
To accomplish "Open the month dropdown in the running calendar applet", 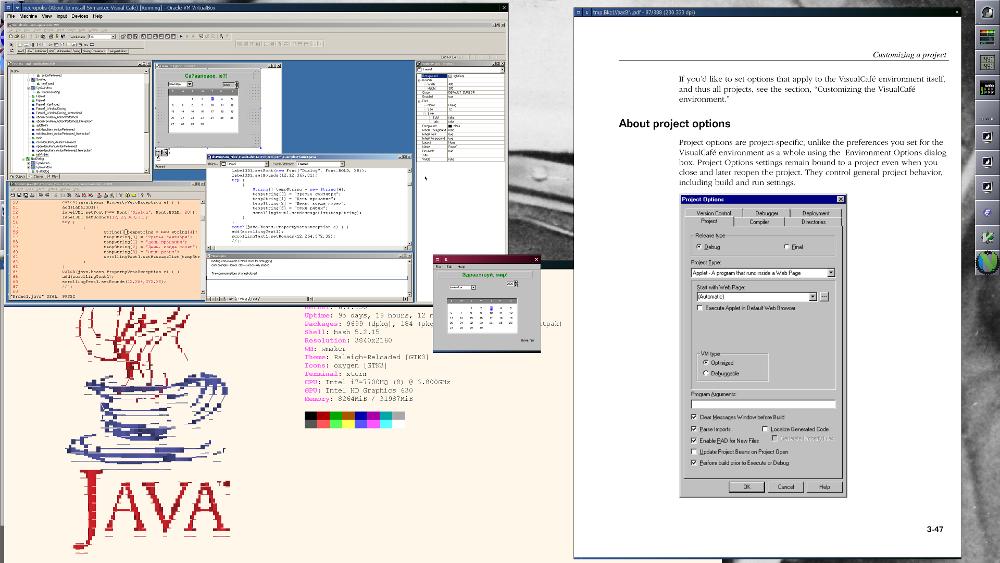I will pos(473,288).
